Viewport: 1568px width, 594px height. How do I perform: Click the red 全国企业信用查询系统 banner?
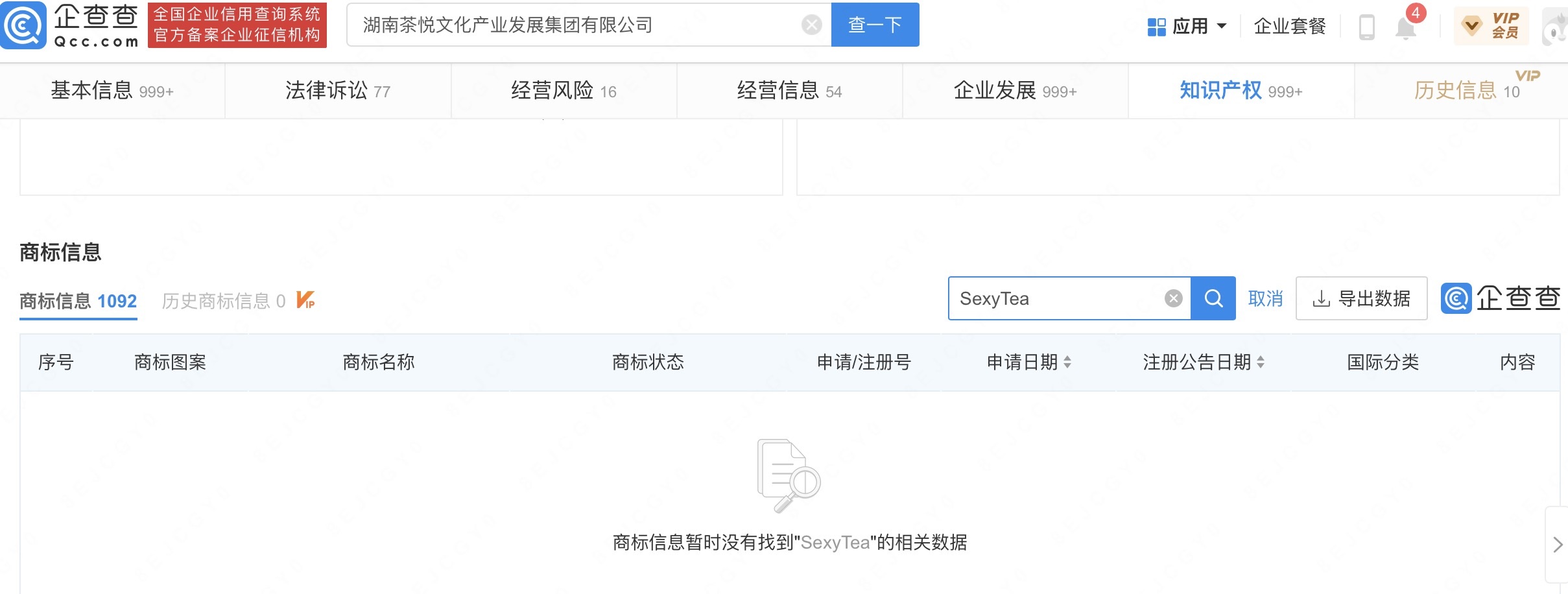[x=237, y=25]
